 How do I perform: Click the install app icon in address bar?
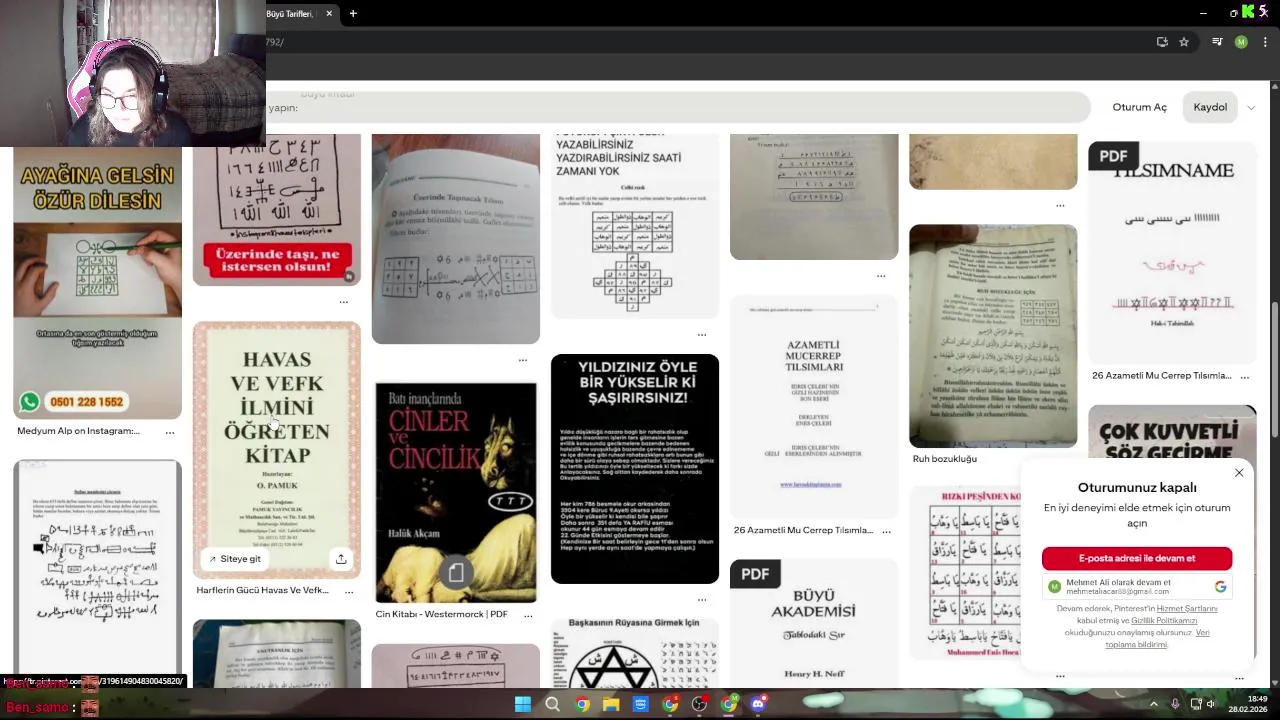coord(1162,42)
